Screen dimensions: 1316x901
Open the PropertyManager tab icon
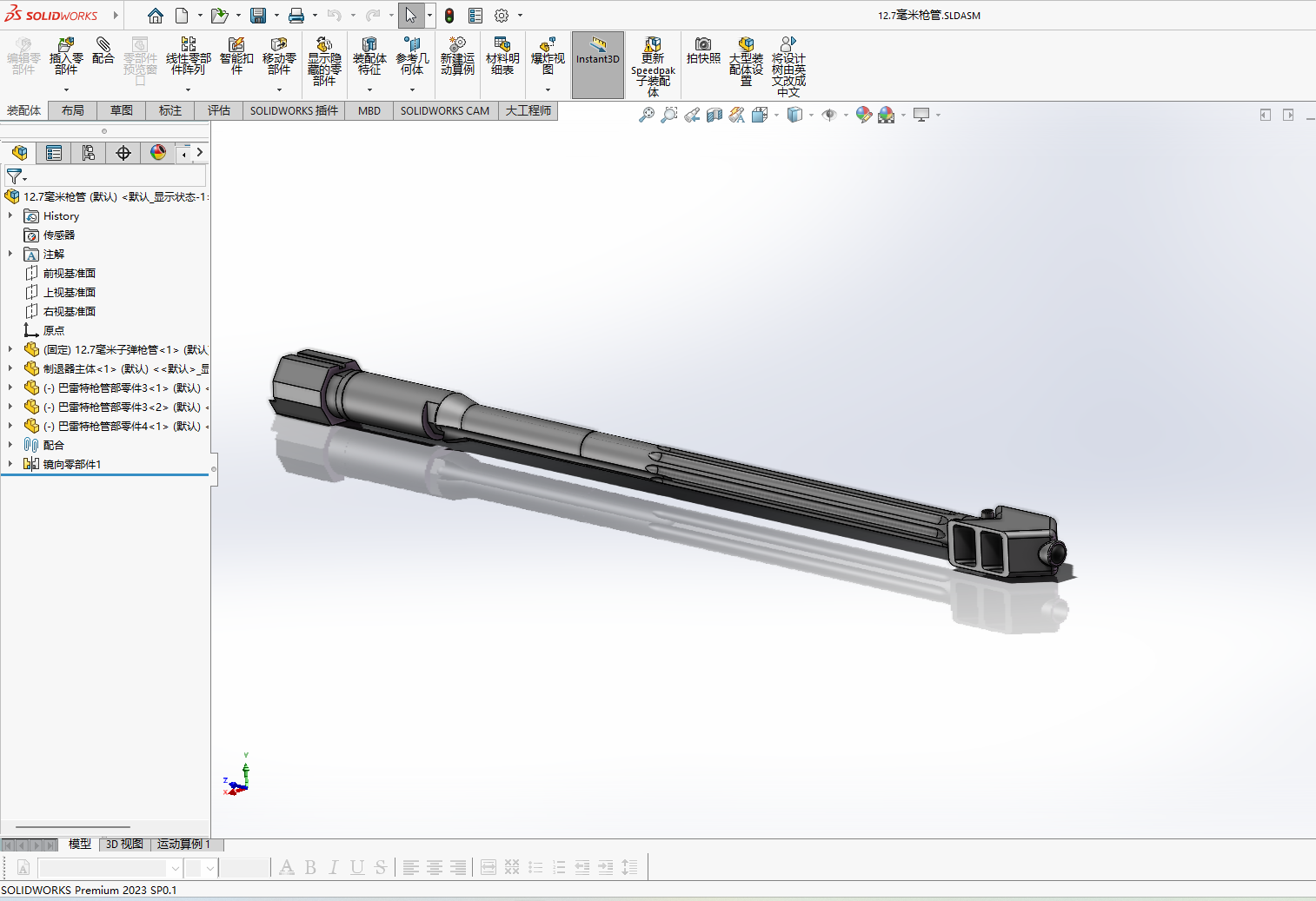coord(54,153)
